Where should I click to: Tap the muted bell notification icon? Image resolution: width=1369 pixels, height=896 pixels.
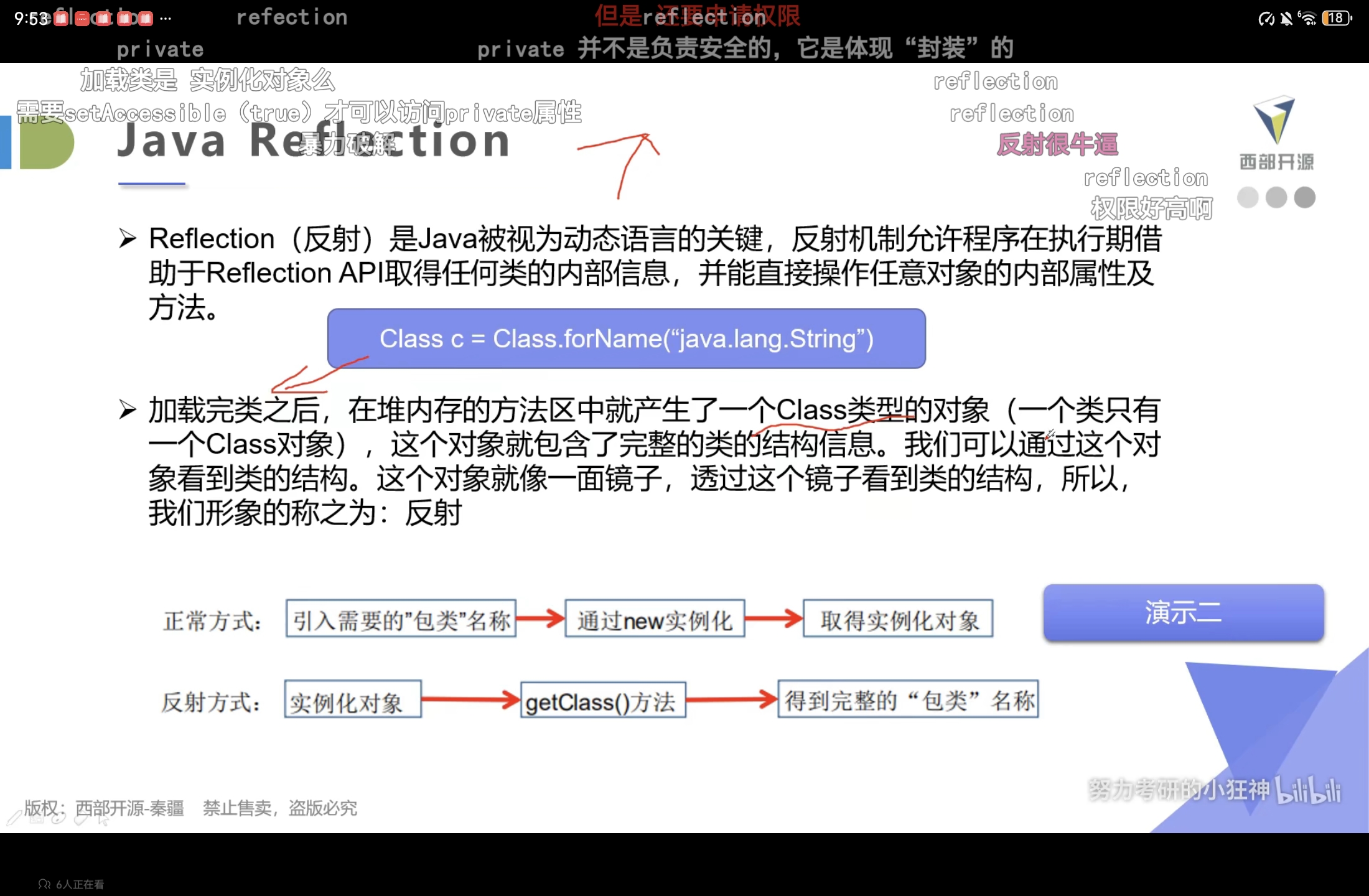[x=1286, y=19]
